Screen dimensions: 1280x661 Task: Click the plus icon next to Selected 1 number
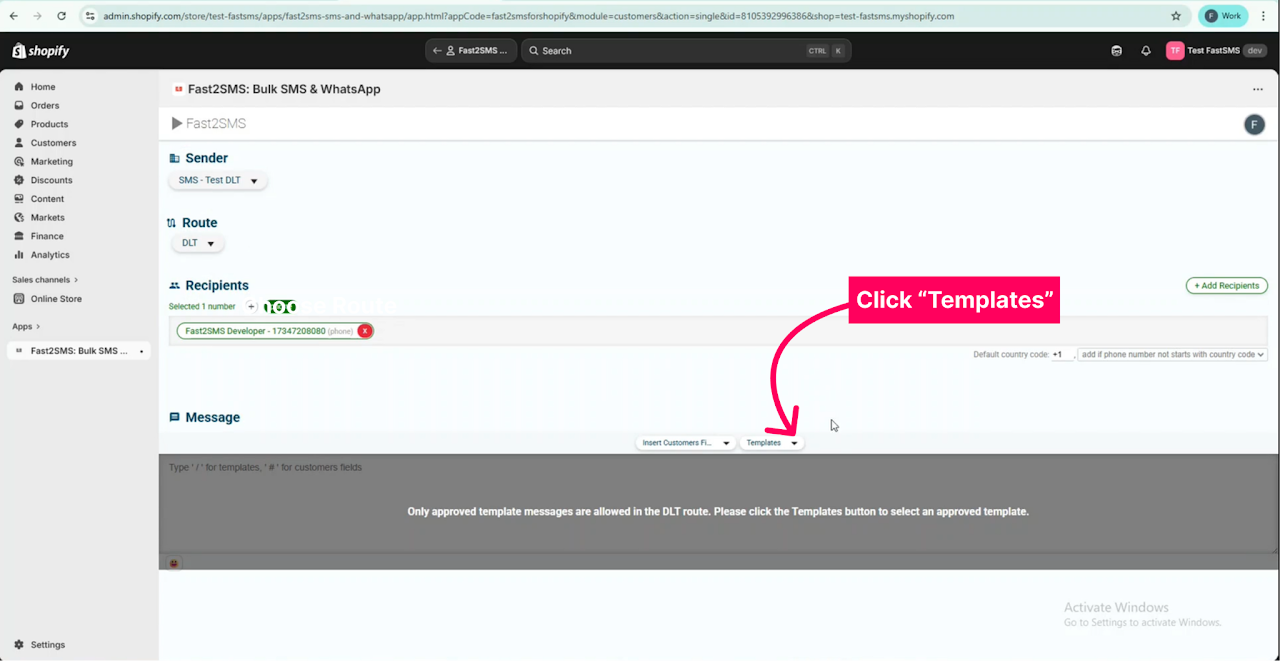coord(251,307)
